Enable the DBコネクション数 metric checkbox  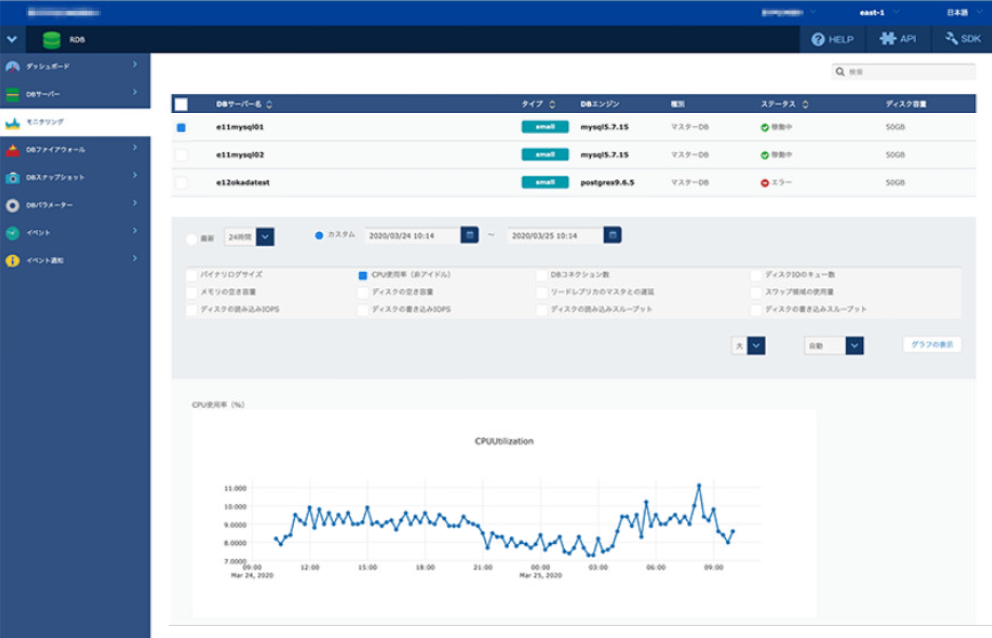(542, 274)
